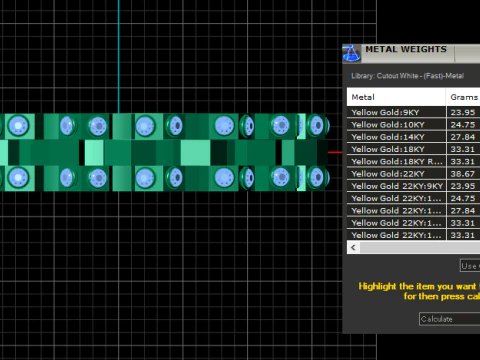Click the 24.75 grams value for Yellow Gold:10KY
Image resolution: width=480 pixels, height=360 pixels.
tap(463, 125)
